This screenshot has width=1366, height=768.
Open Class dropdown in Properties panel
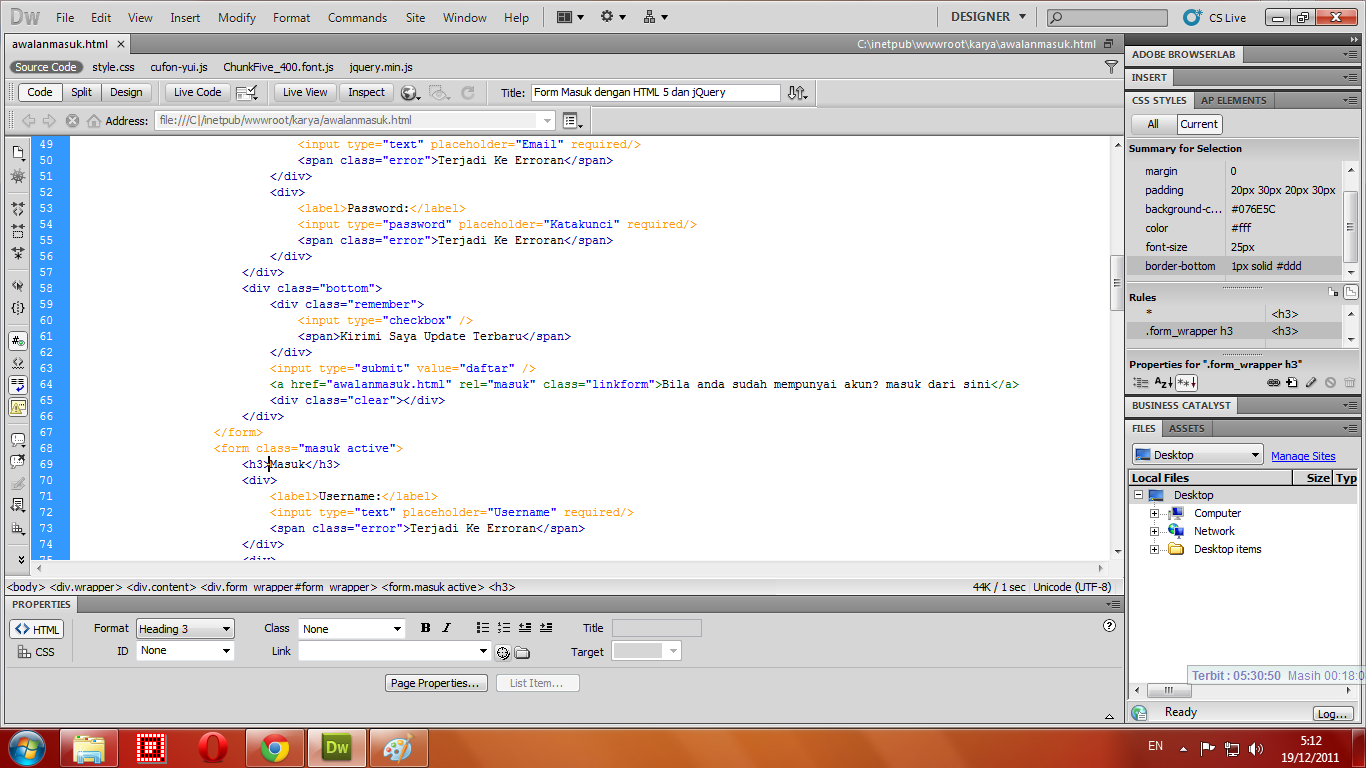point(351,629)
